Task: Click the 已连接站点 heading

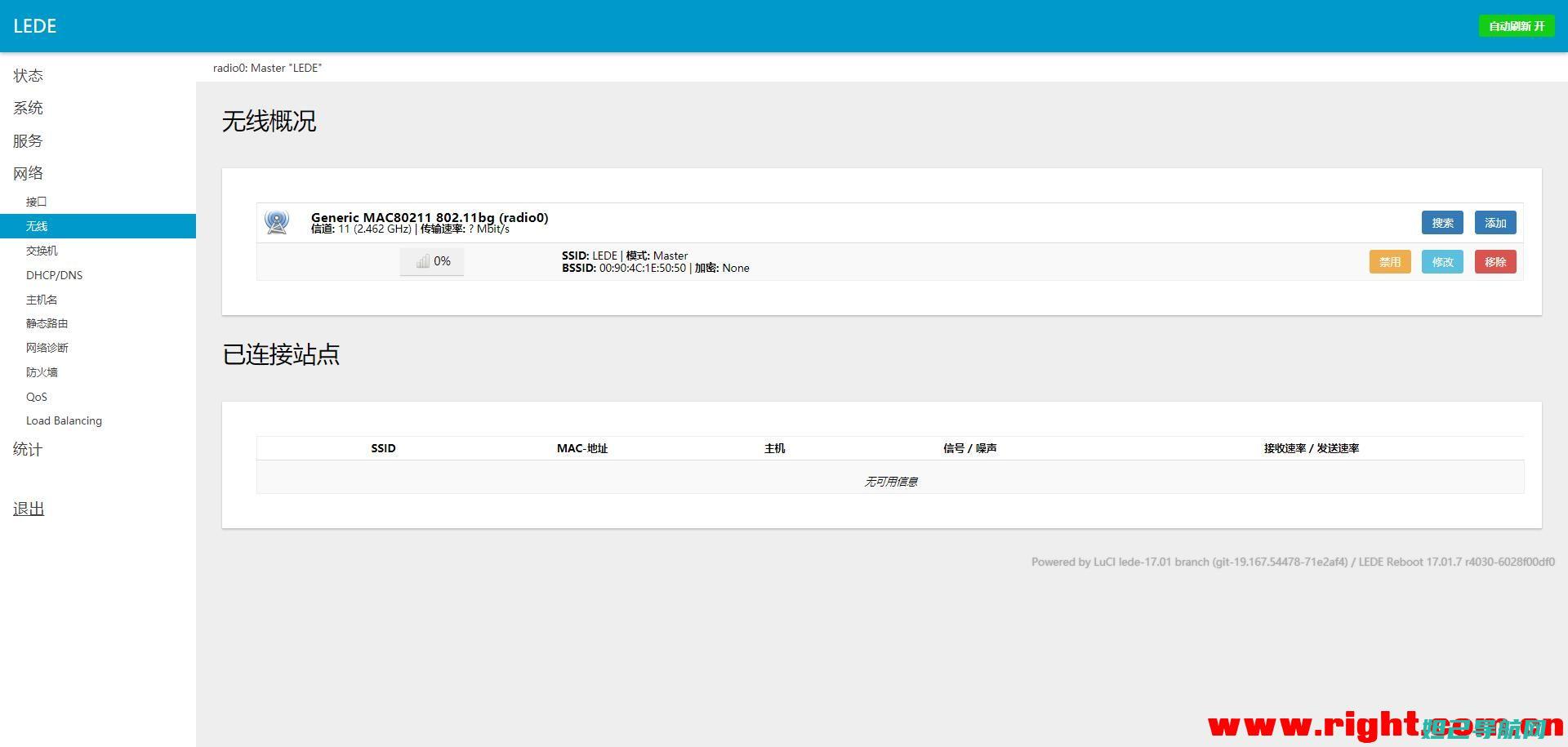Action: pyautogui.click(x=281, y=354)
